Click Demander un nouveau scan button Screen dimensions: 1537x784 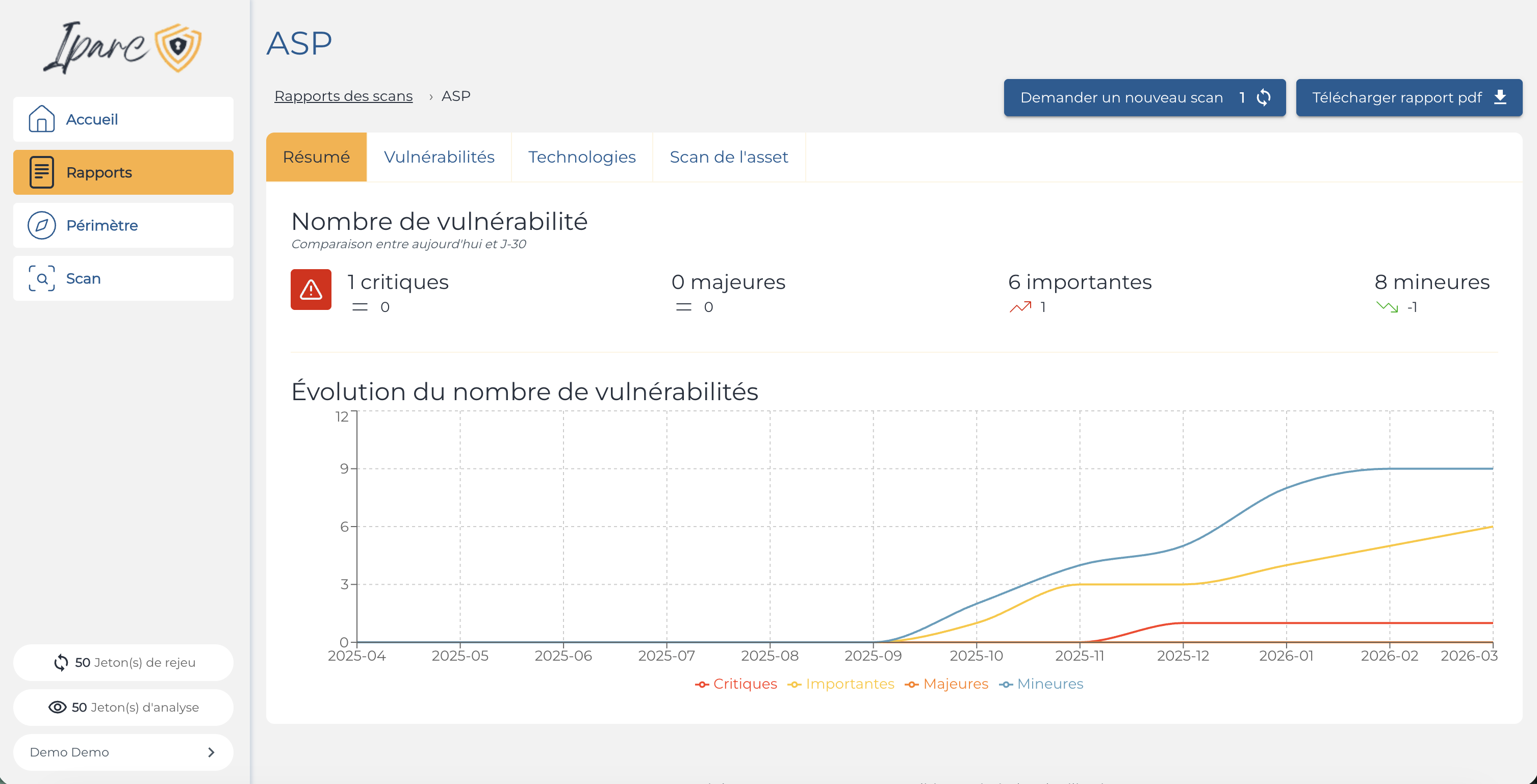pyautogui.click(x=1122, y=97)
